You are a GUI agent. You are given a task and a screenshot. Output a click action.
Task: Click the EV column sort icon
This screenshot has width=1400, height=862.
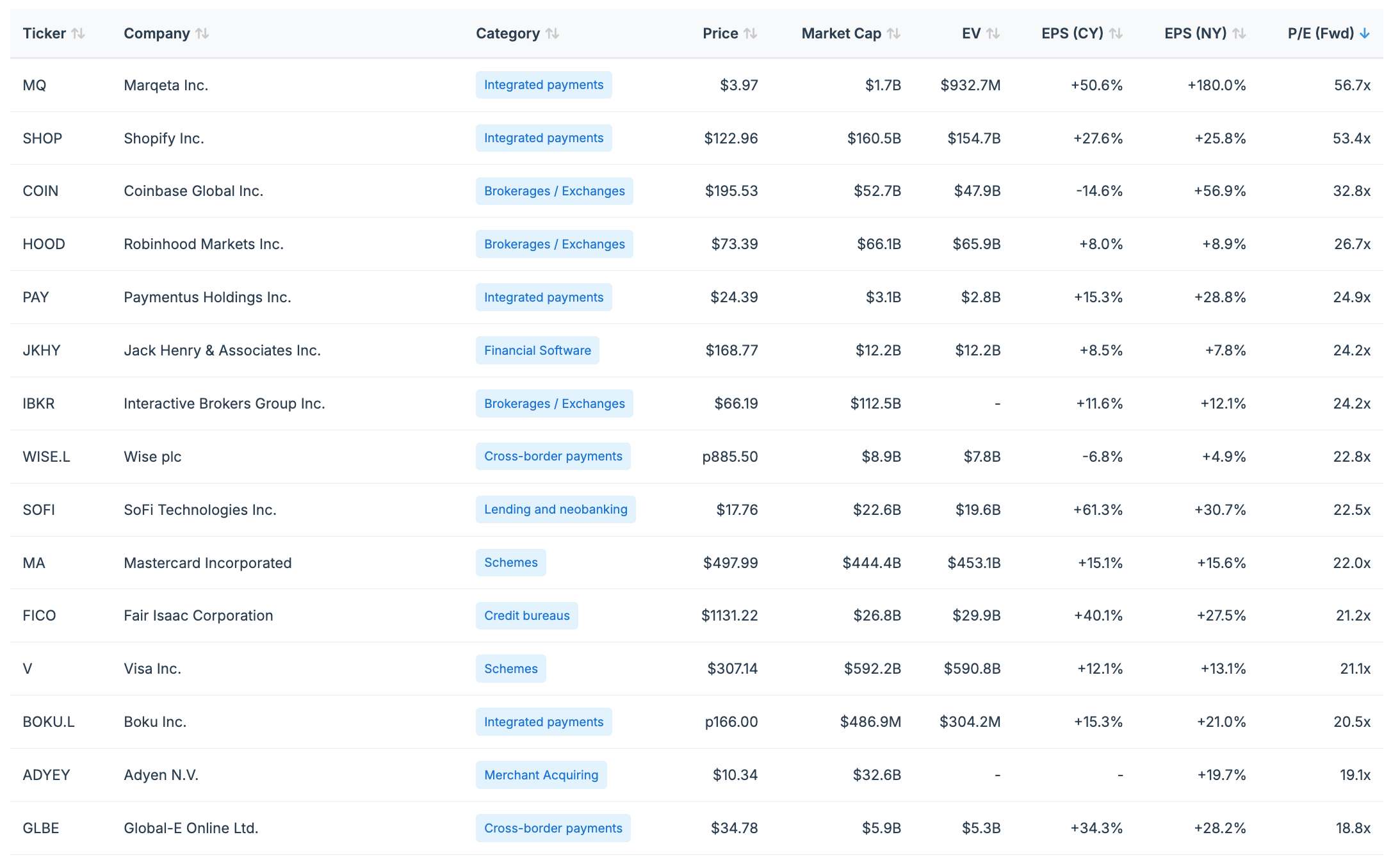coord(993,33)
